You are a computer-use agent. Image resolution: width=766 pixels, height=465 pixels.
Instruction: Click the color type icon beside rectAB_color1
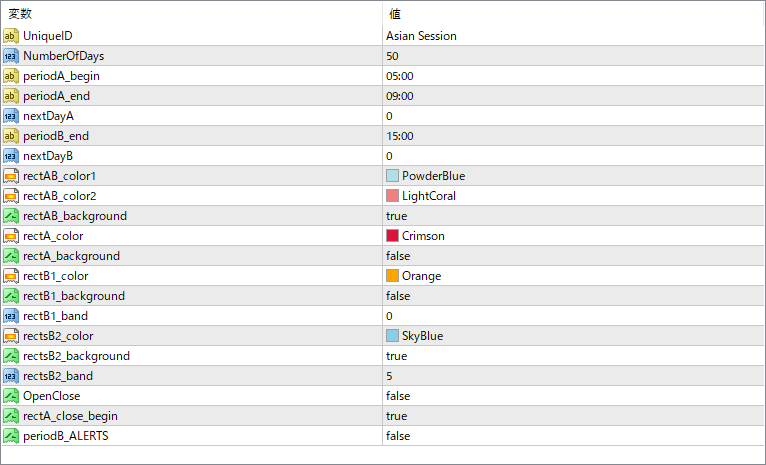[11, 176]
